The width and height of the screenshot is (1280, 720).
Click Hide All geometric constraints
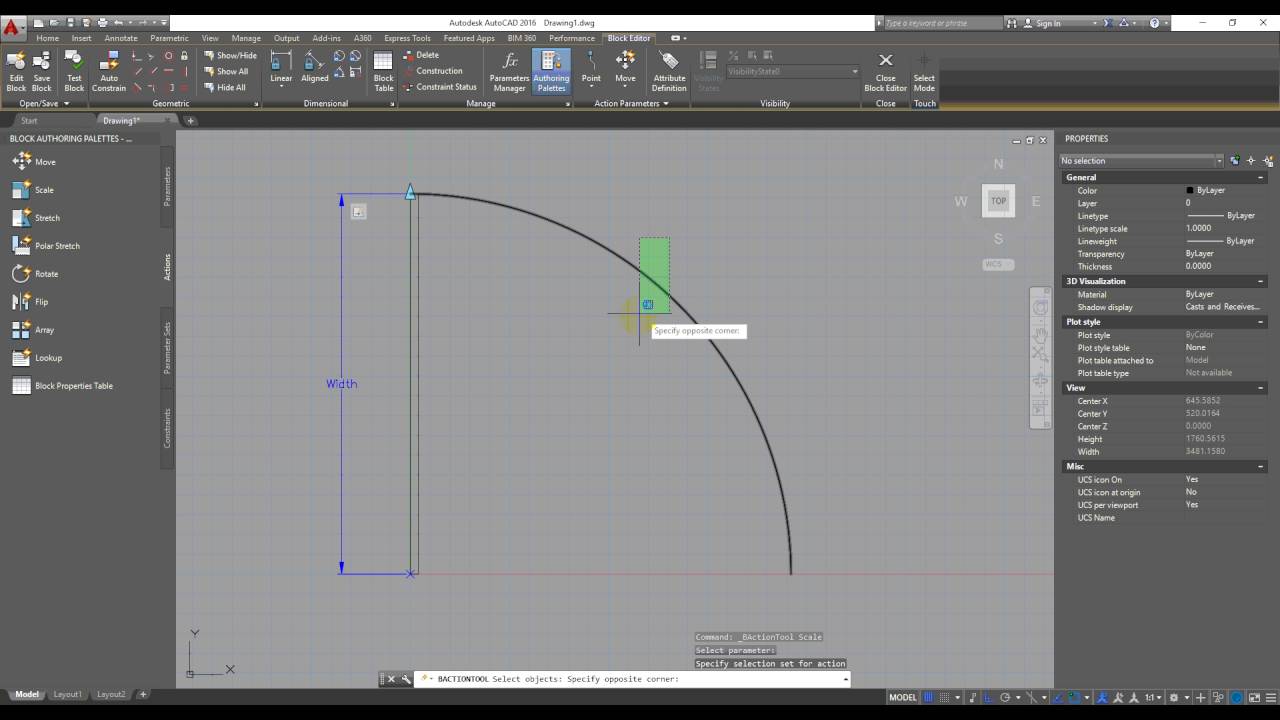click(225, 88)
